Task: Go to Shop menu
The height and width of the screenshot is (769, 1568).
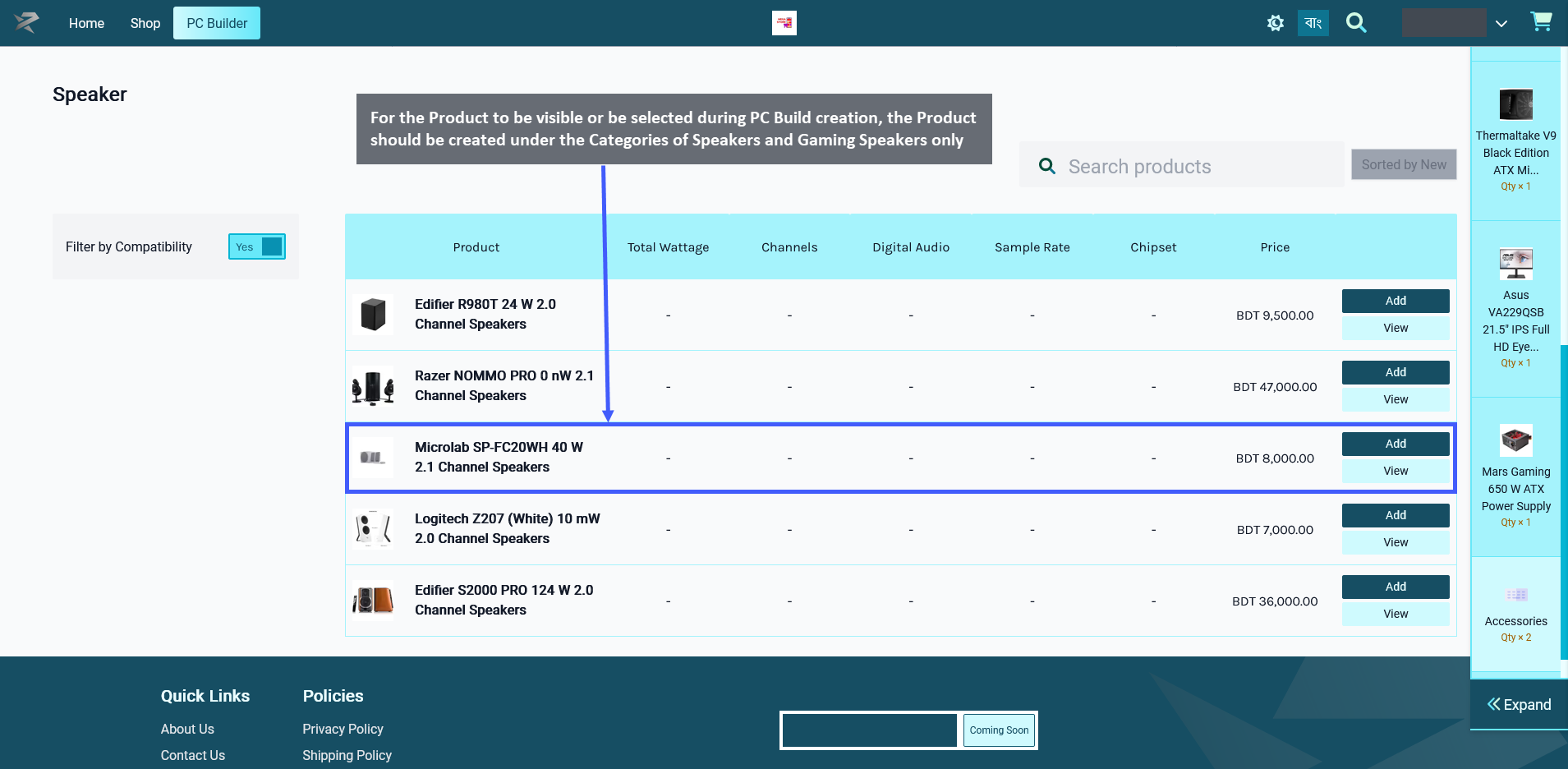Action: coord(145,23)
